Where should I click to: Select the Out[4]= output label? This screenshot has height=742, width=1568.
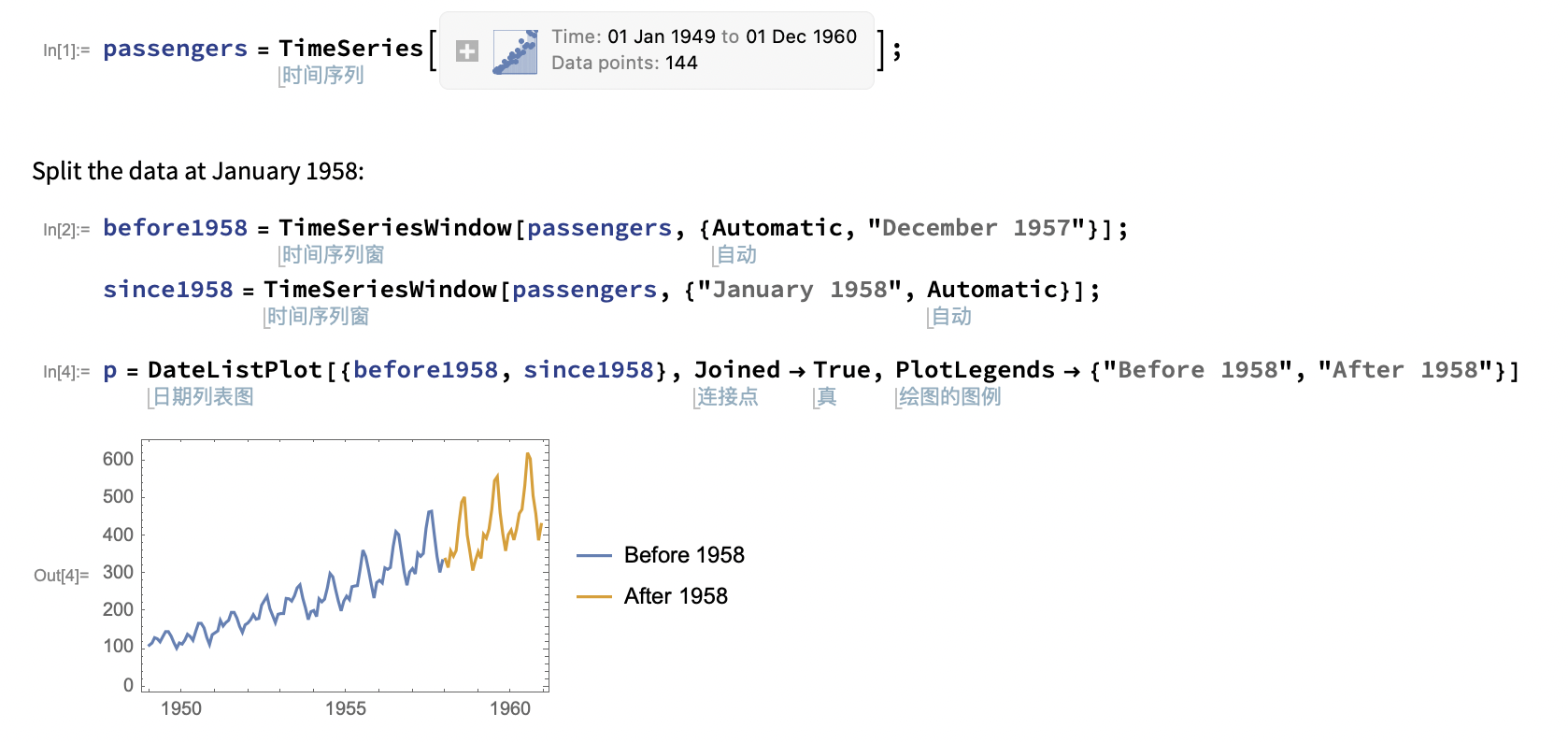pyautogui.click(x=62, y=576)
